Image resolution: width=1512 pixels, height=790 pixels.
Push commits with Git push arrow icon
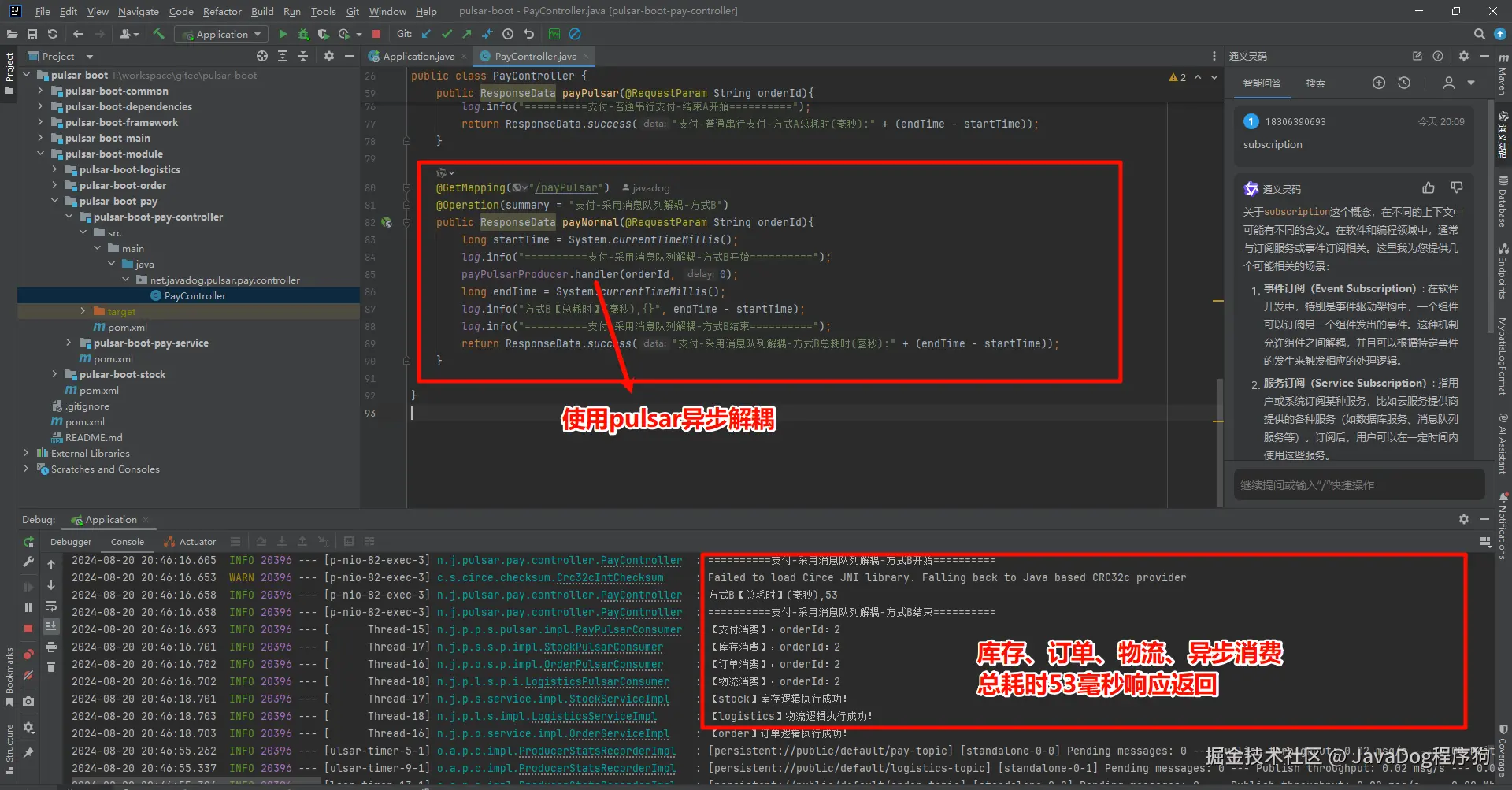pos(467,34)
